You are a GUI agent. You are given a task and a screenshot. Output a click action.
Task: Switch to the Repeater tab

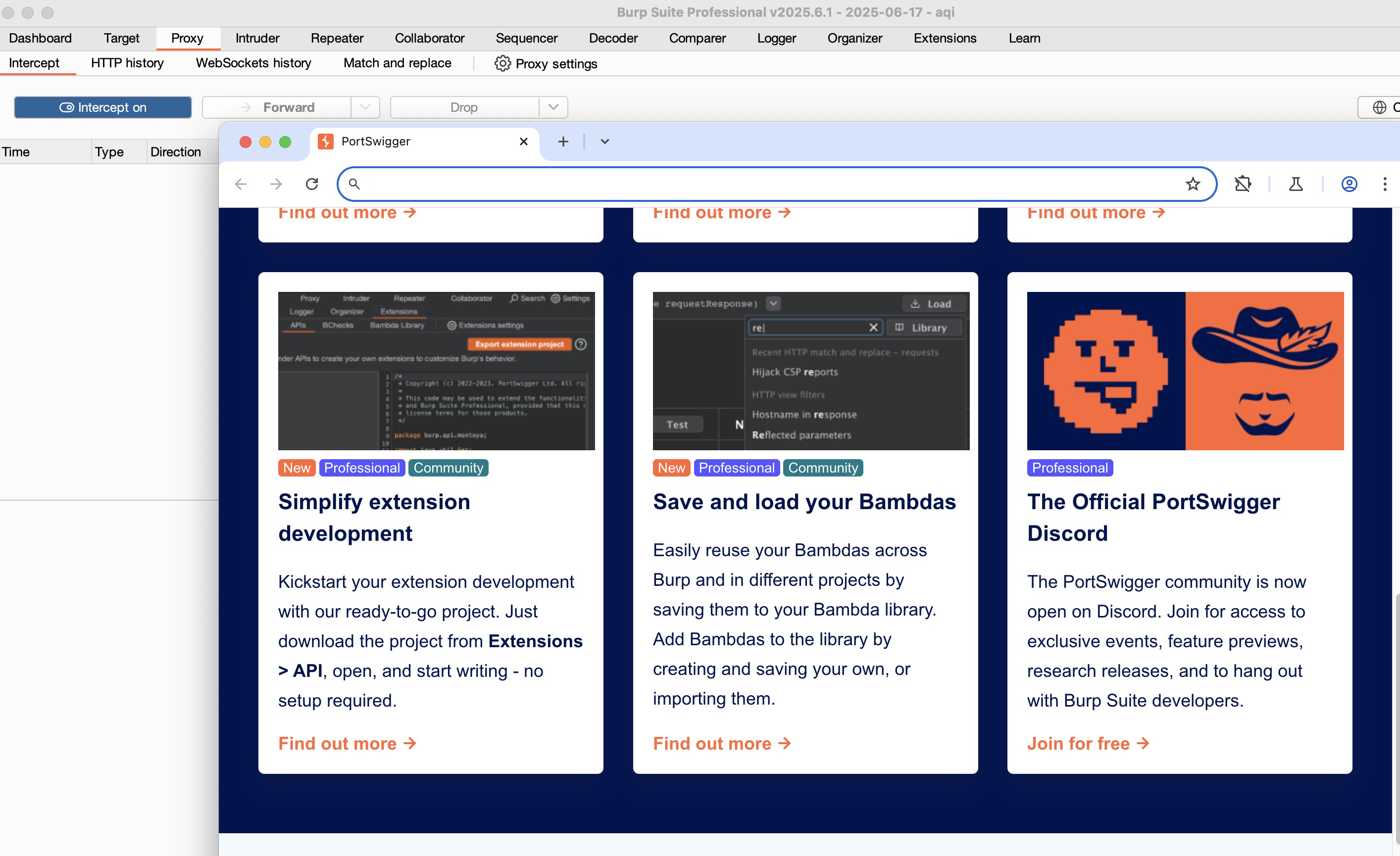point(336,38)
